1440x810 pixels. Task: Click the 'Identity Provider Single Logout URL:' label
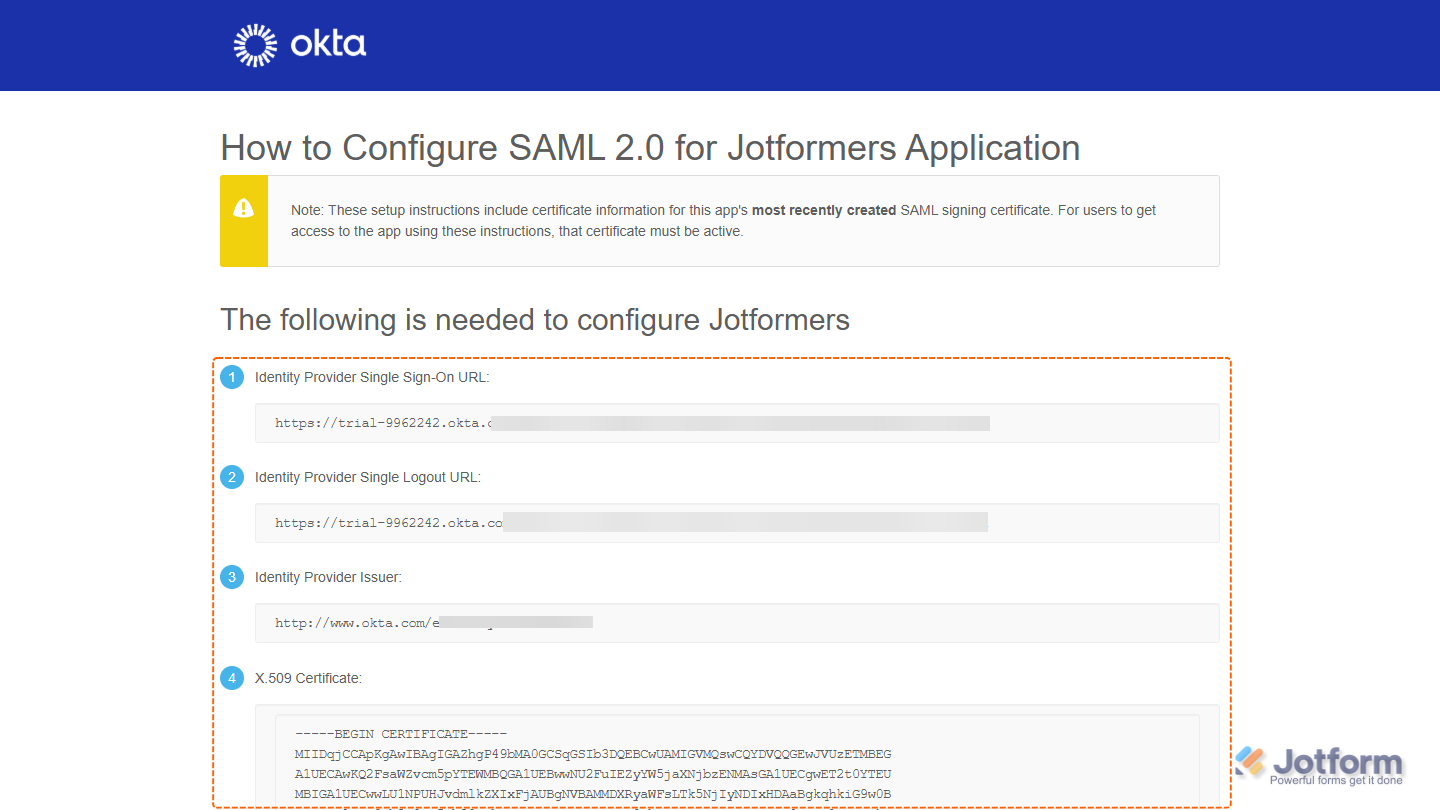368,477
